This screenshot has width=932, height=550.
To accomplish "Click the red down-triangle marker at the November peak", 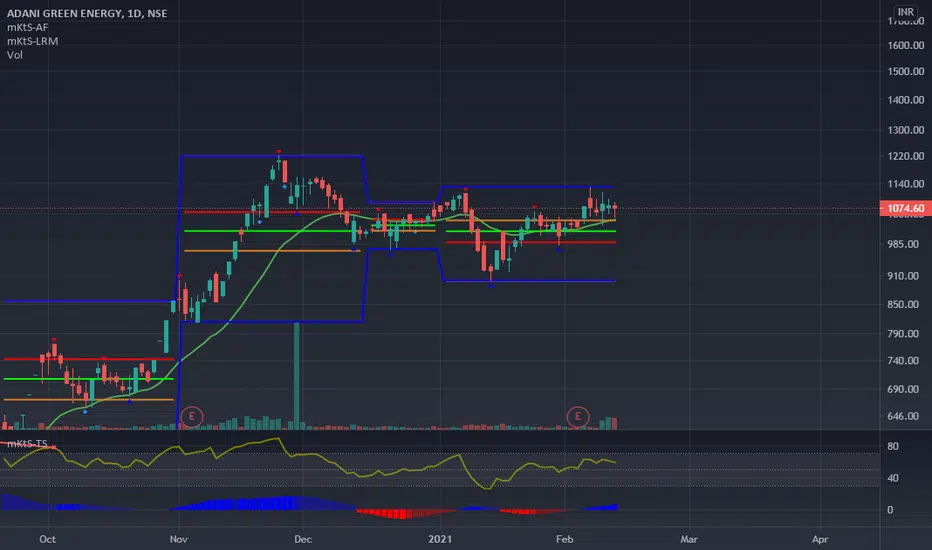I will click(279, 152).
